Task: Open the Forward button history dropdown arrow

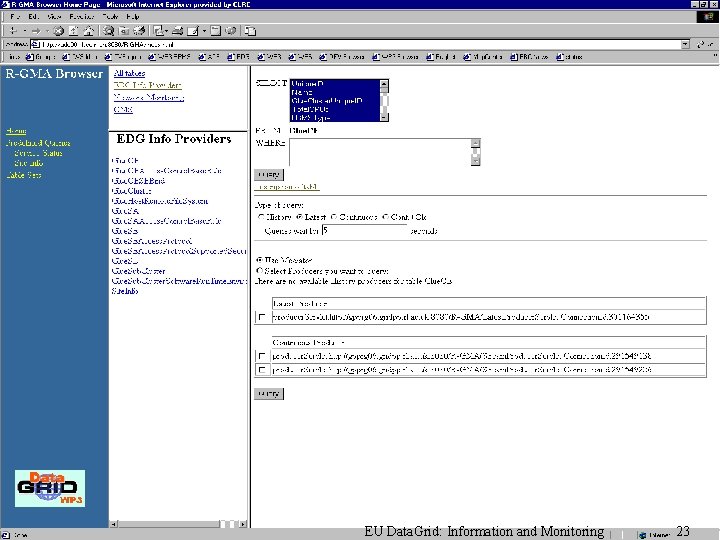Action: [47, 31]
